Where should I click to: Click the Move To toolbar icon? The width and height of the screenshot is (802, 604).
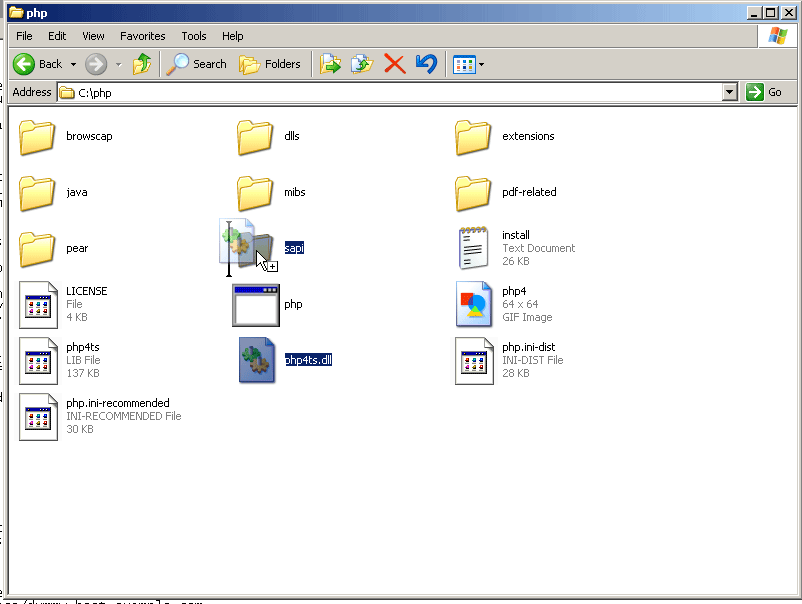[x=330, y=64]
